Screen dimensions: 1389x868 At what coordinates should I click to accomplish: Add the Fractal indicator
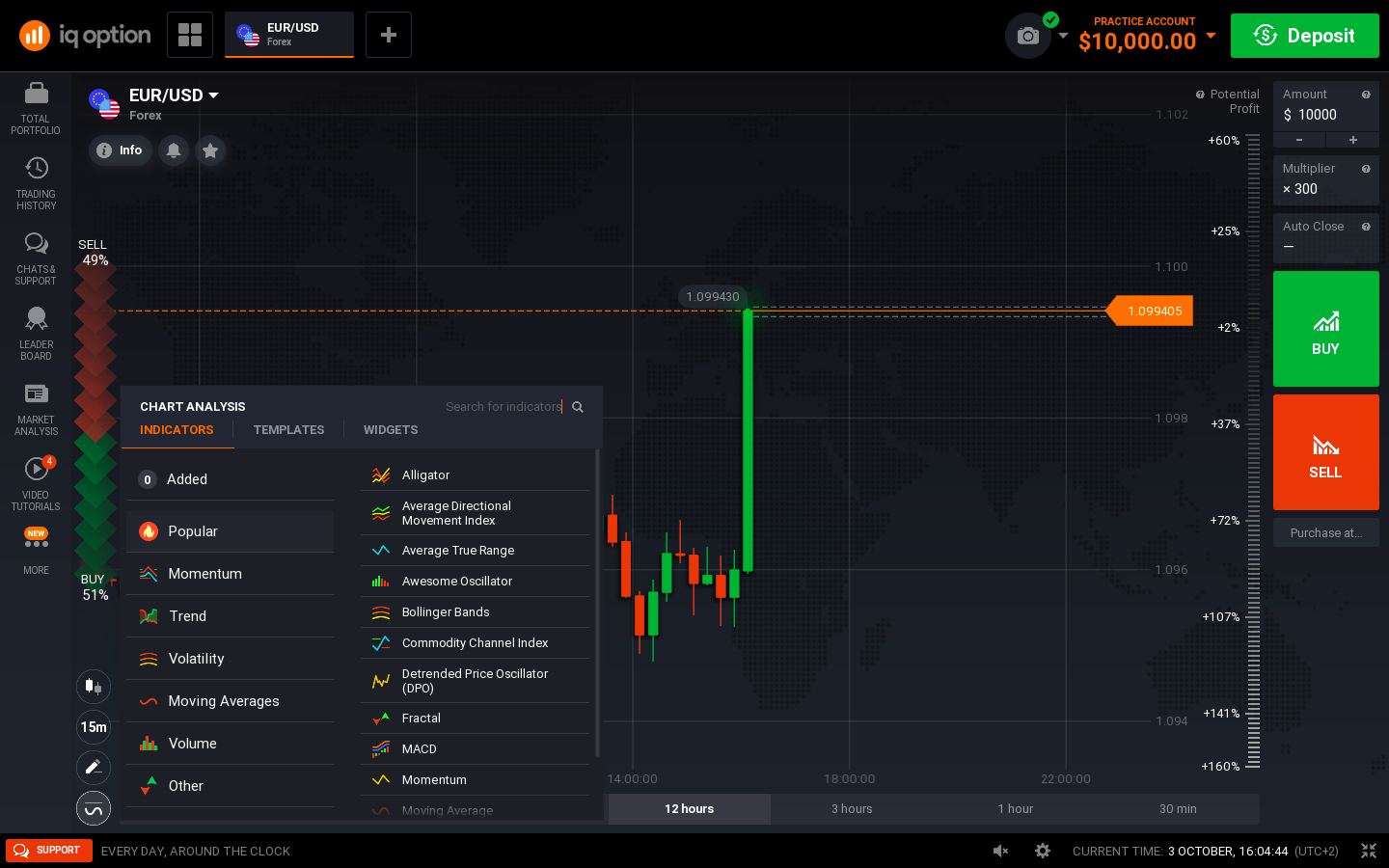475,719
